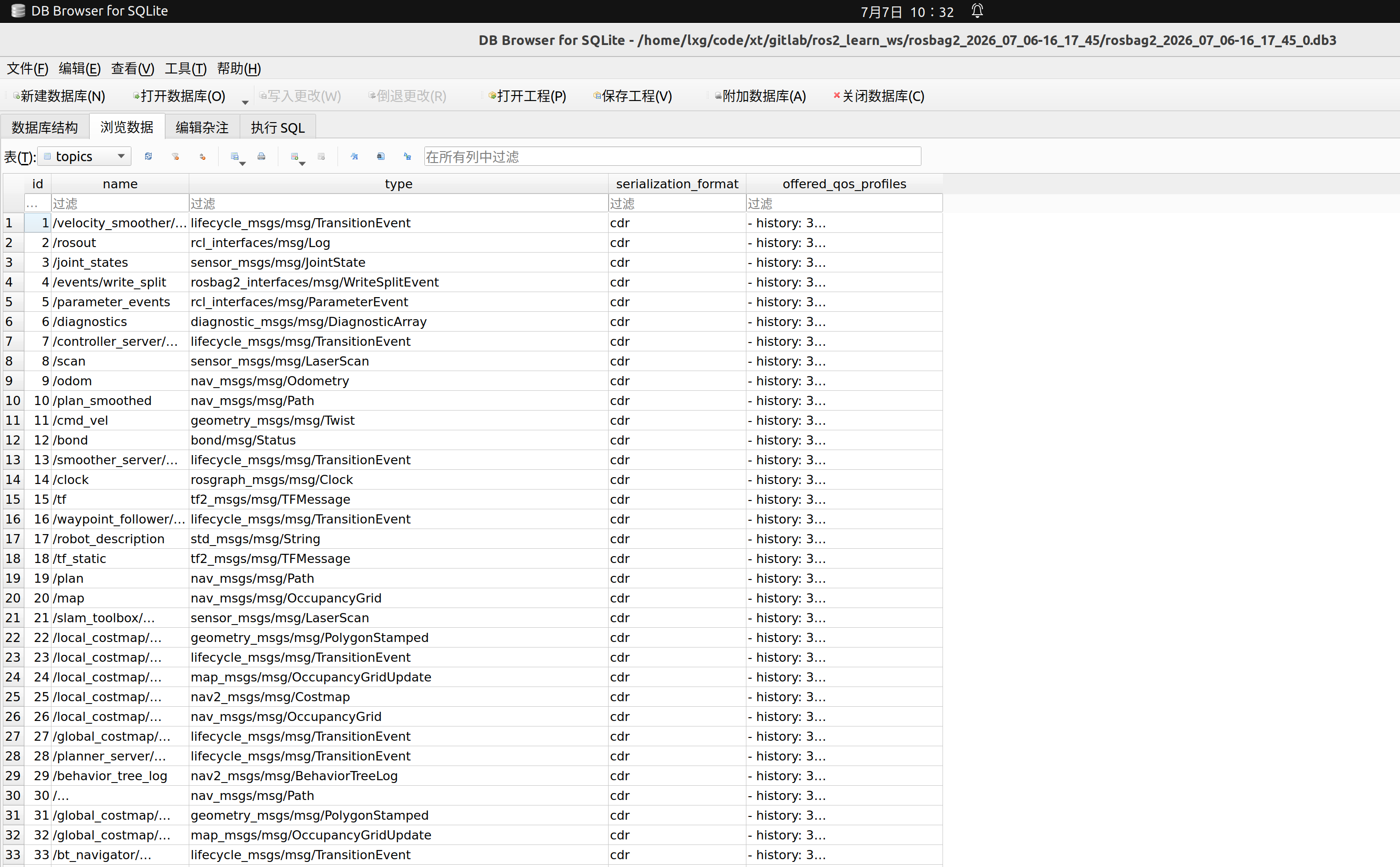Click the DB Browser app icon in top bar

coord(18,11)
